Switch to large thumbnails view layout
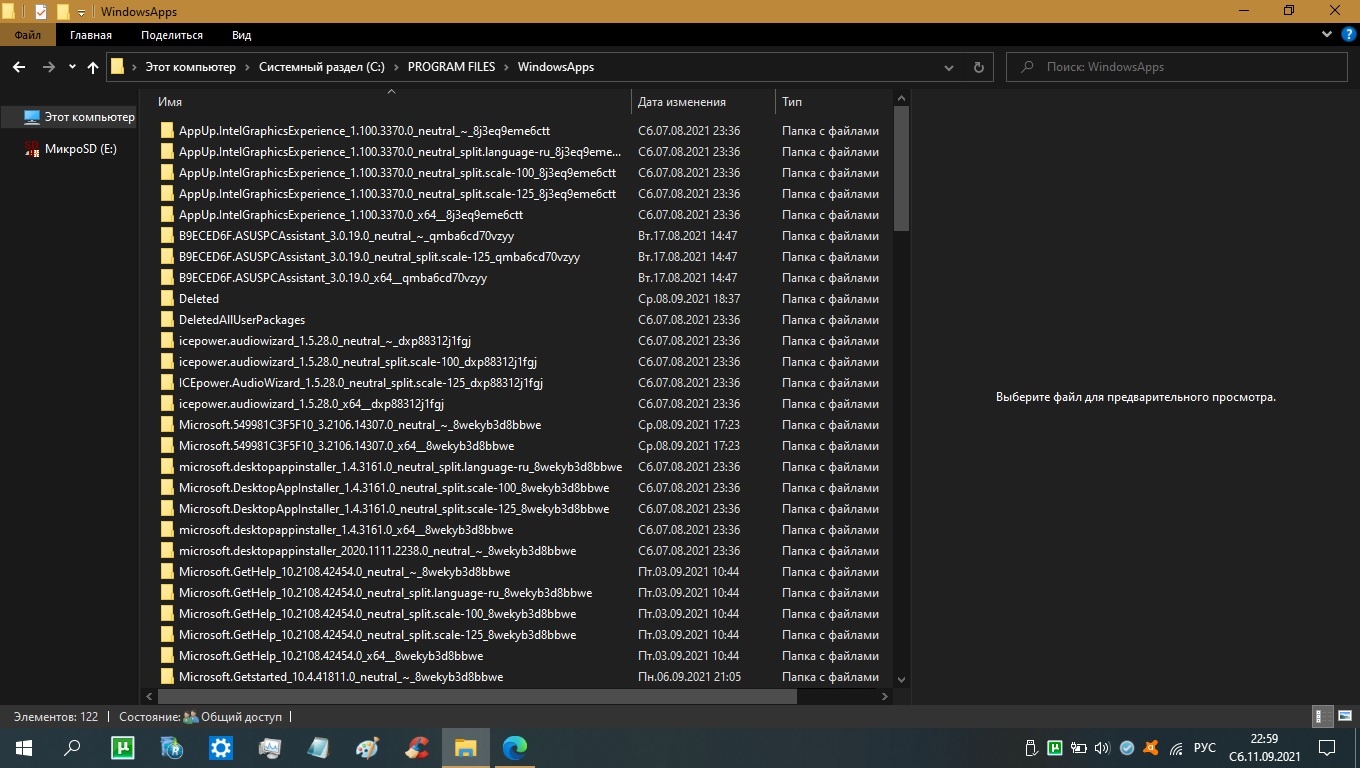Image resolution: width=1360 pixels, height=768 pixels. pos(1344,716)
